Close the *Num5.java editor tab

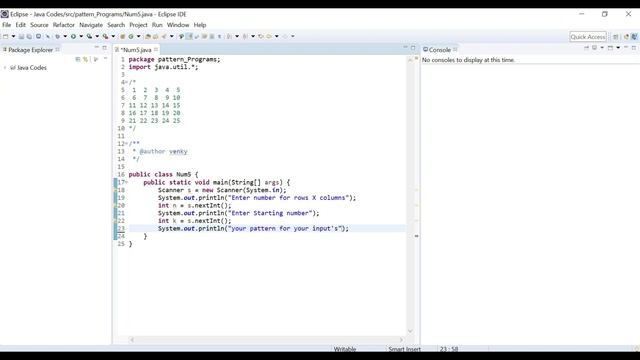pyautogui.click(x=156, y=50)
